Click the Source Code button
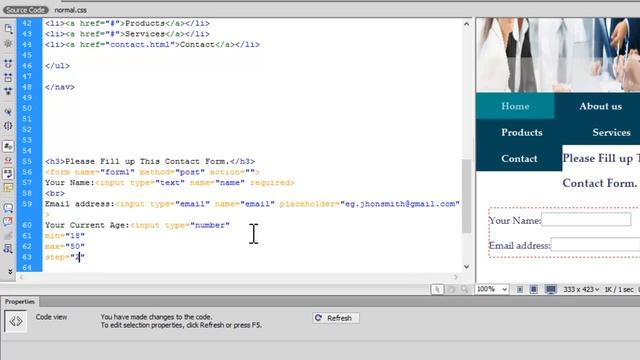The width and height of the screenshot is (640, 360). click(x=25, y=10)
